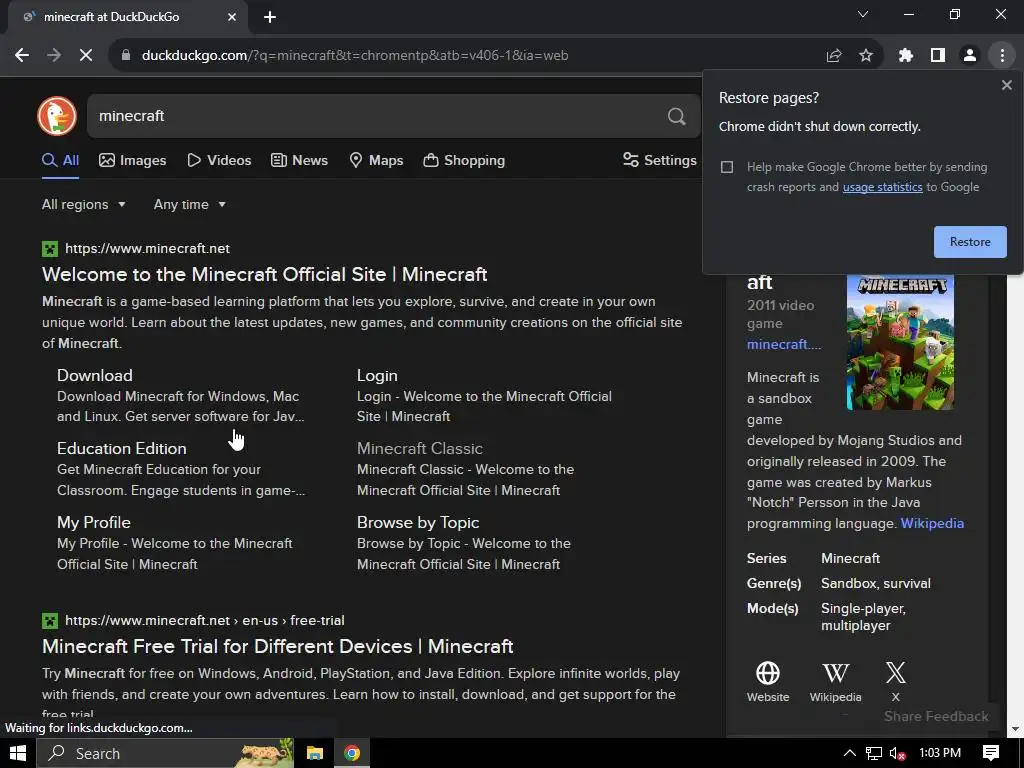
Task: Click the DuckDuckGo duck logo
Action: coord(57,116)
